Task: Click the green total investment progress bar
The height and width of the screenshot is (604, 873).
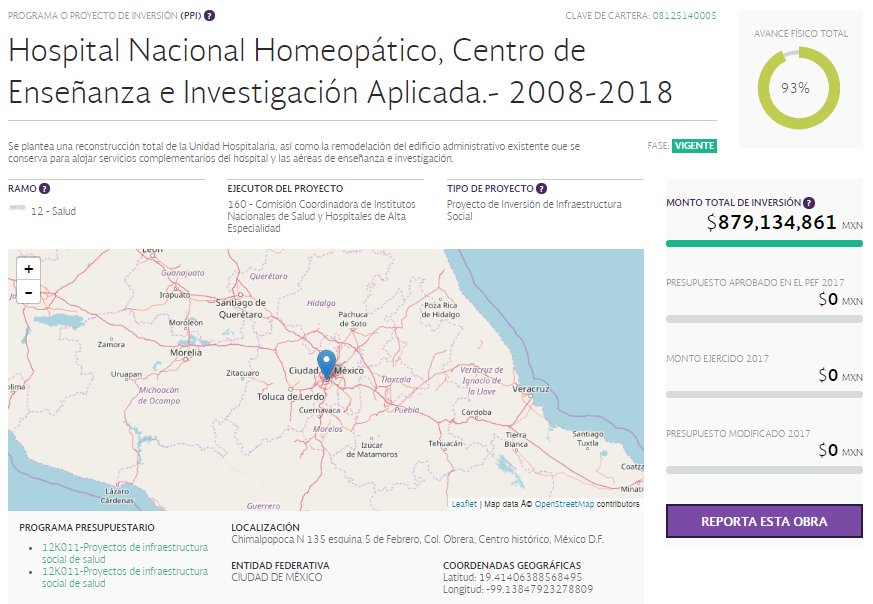Action: click(x=764, y=243)
